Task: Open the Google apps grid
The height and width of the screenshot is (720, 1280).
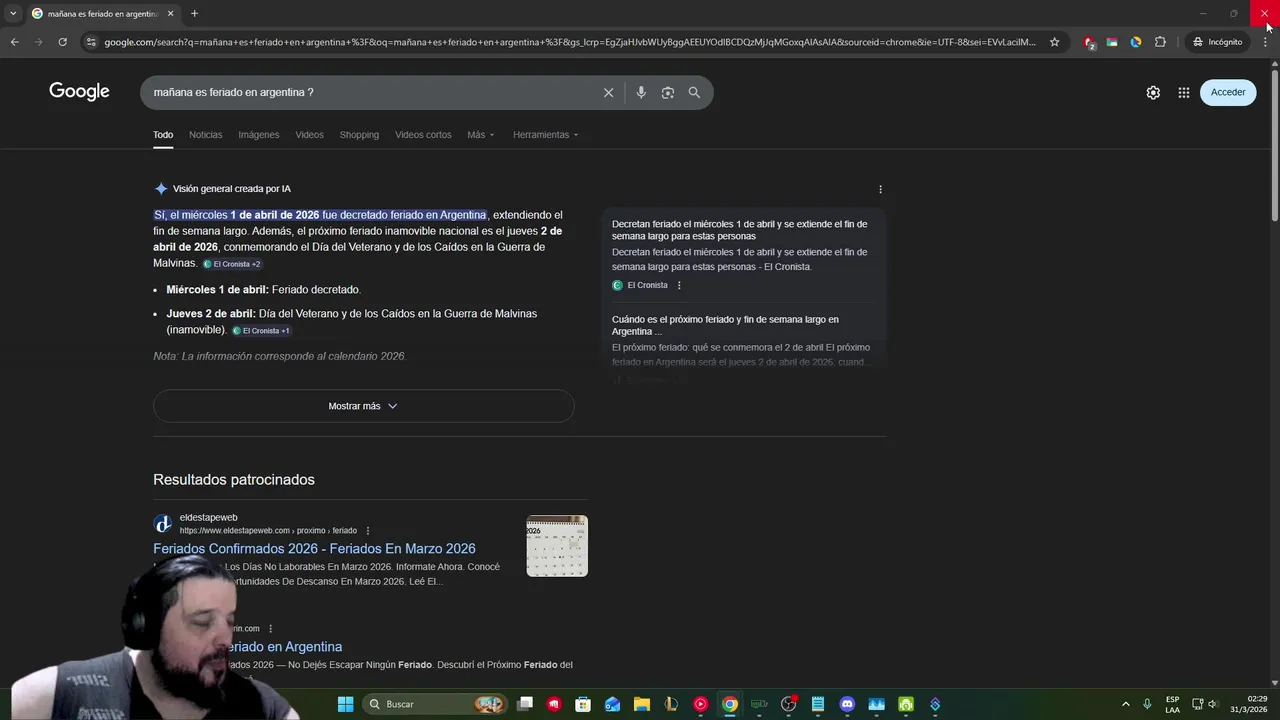Action: (1184, 92)
